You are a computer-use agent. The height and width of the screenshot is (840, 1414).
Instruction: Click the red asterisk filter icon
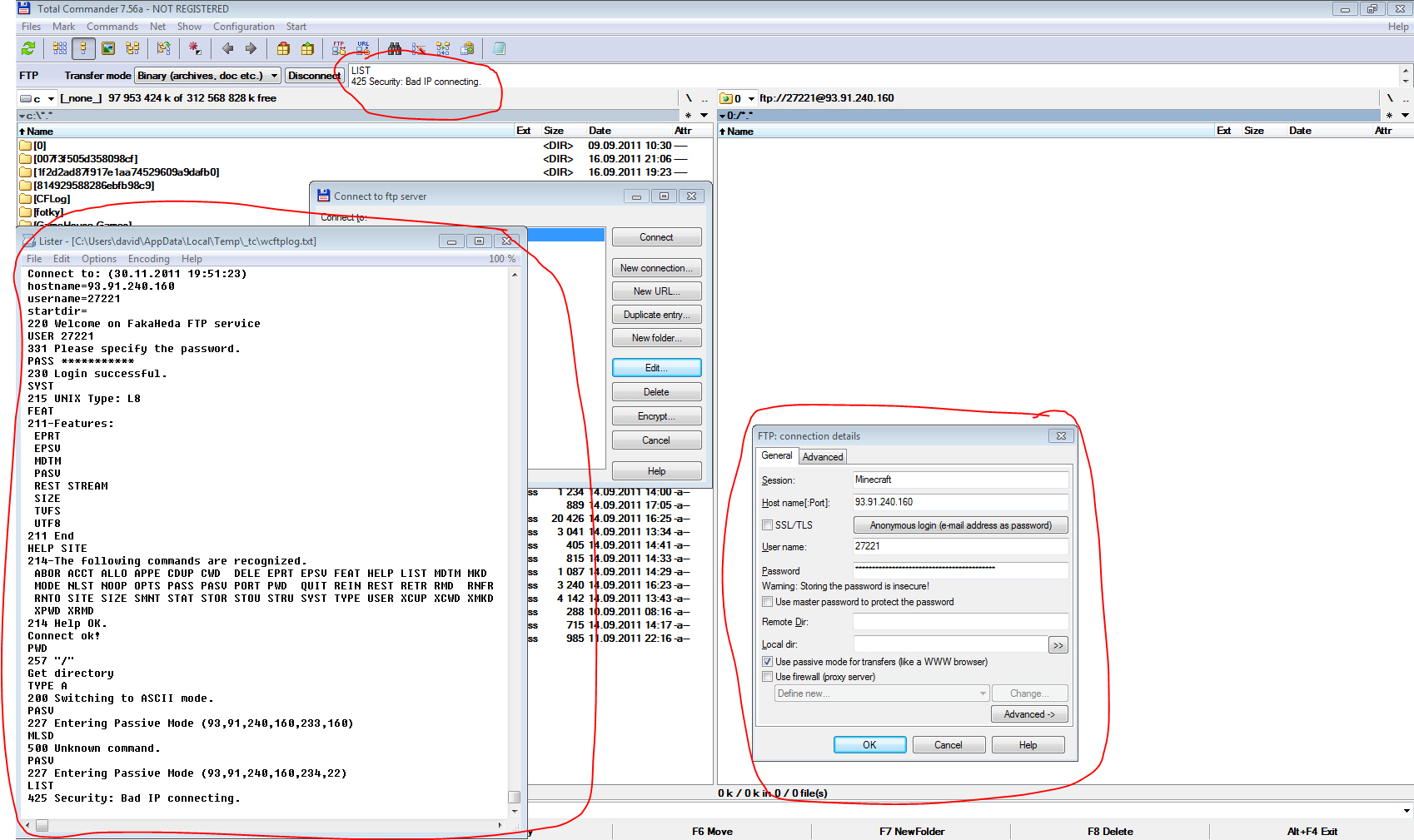point(195,49)
